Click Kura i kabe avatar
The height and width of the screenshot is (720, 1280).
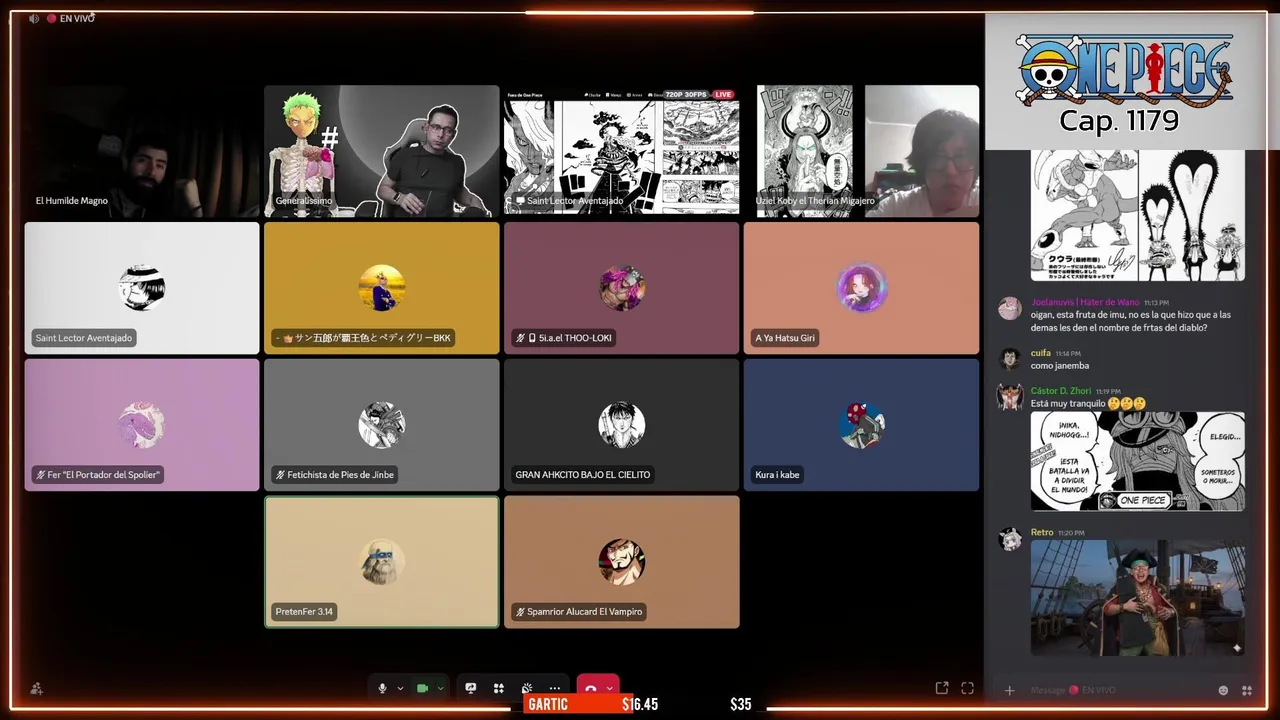[x=862, y=425]
